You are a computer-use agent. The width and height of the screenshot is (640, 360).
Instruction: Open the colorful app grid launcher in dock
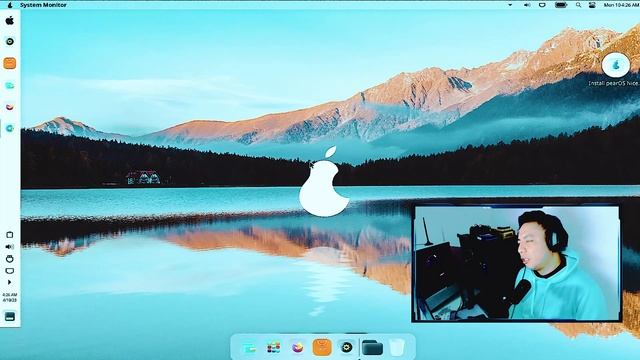coord(273,348)
